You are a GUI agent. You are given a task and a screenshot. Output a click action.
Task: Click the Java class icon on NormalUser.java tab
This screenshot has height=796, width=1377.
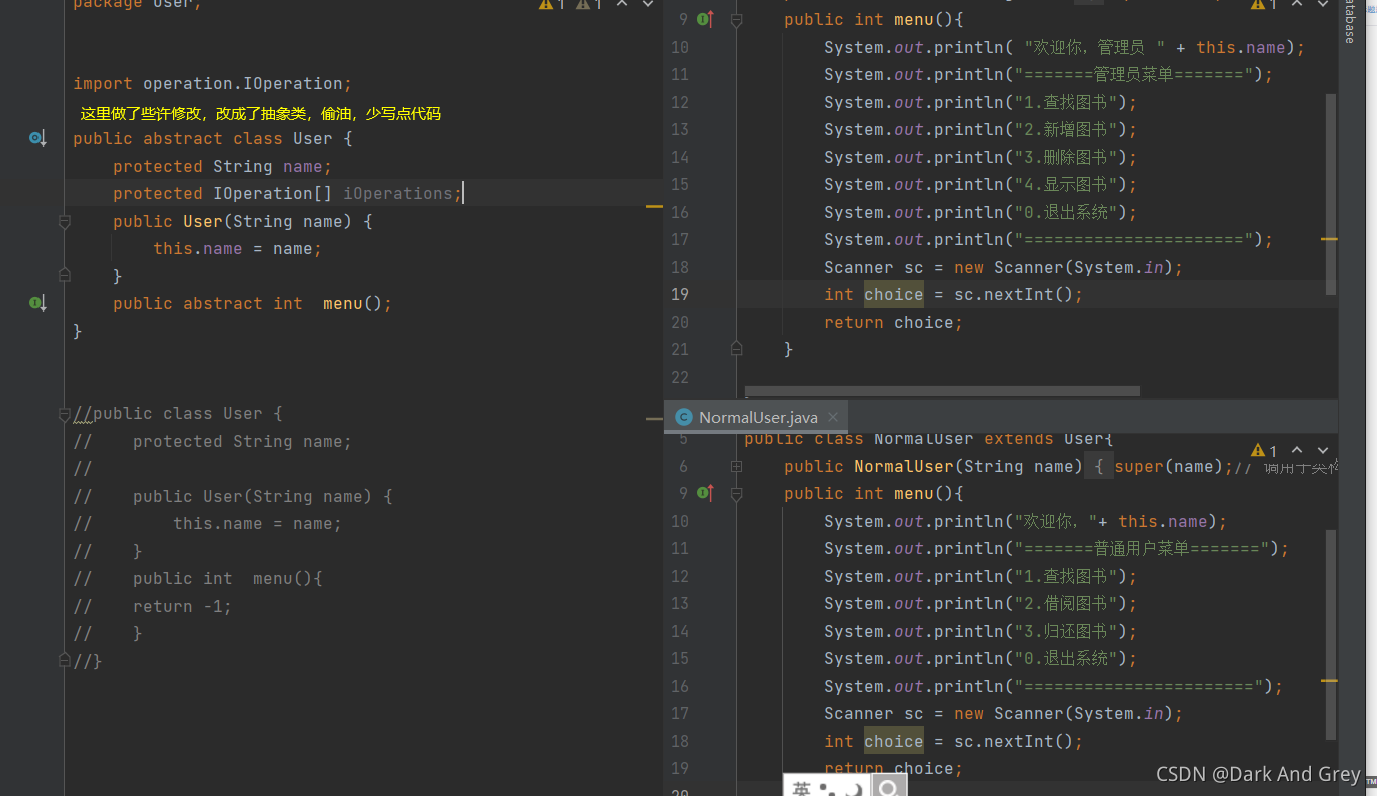tap(684, 417)
